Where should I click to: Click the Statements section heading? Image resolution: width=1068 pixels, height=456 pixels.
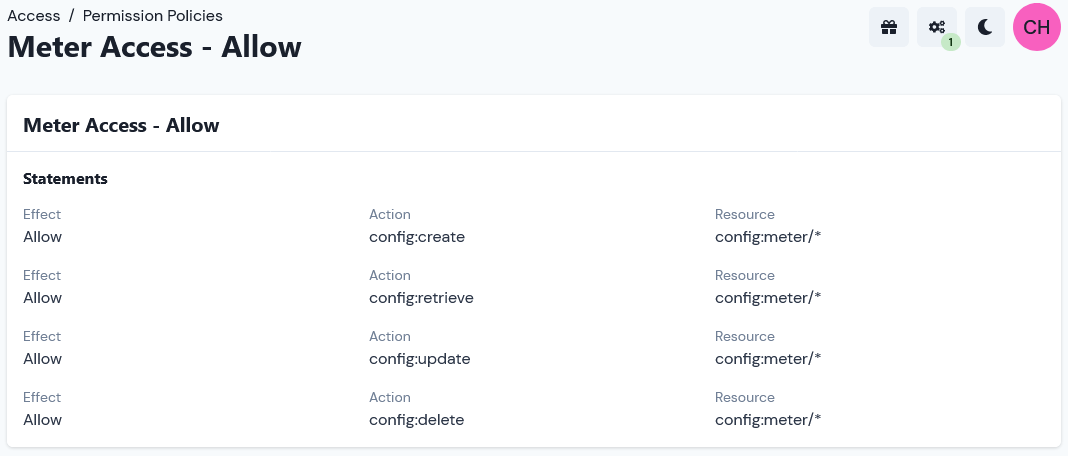pyautogui.click(x=65, y=179)
